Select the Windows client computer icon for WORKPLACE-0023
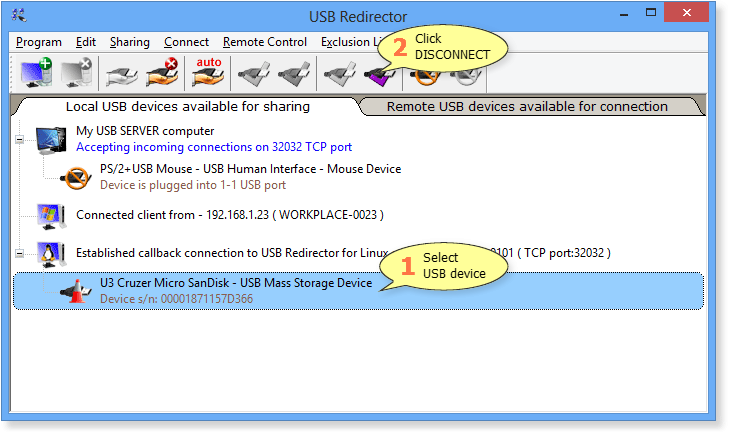 click(51, 216)
